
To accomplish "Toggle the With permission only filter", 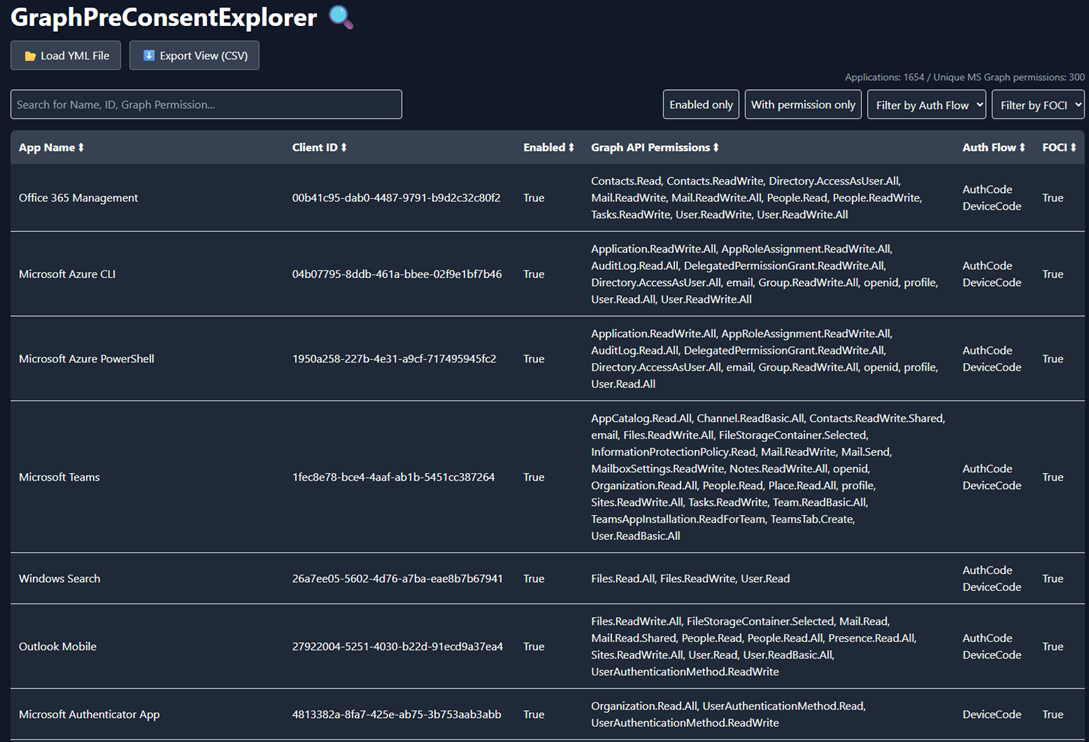I will coord(803,104).
